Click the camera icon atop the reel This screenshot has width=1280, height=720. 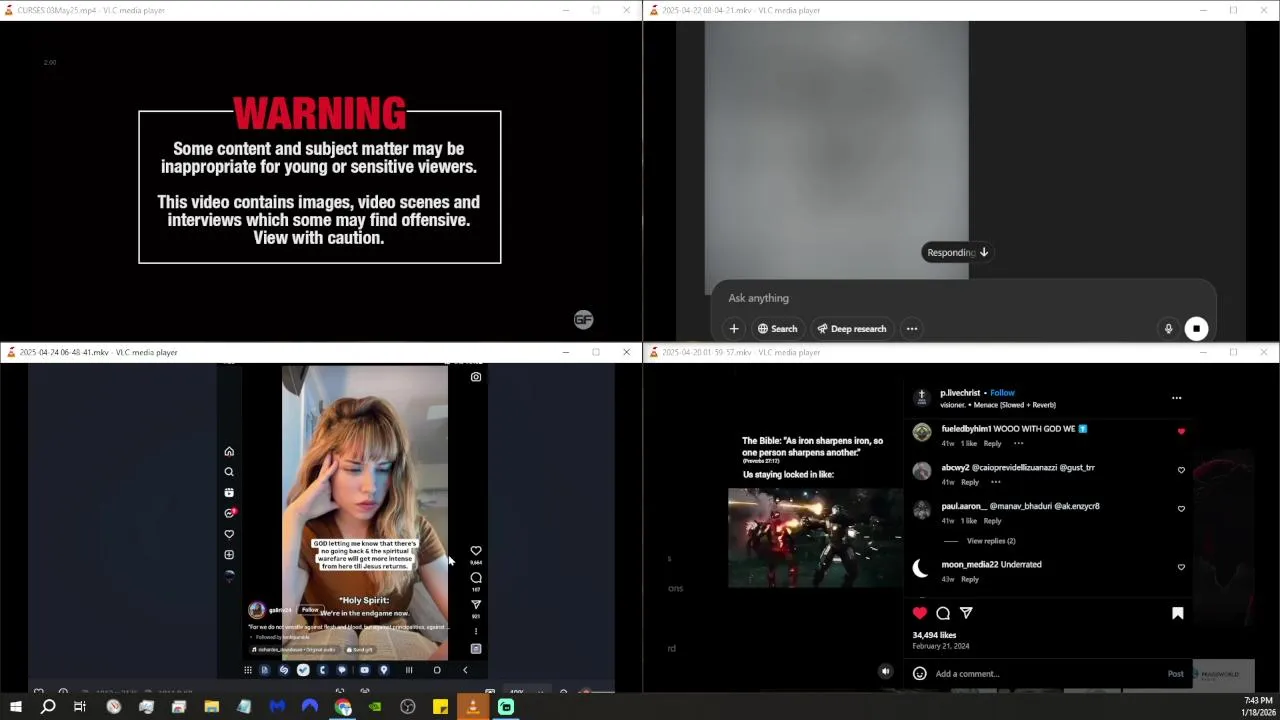click(x=476, y=377)
